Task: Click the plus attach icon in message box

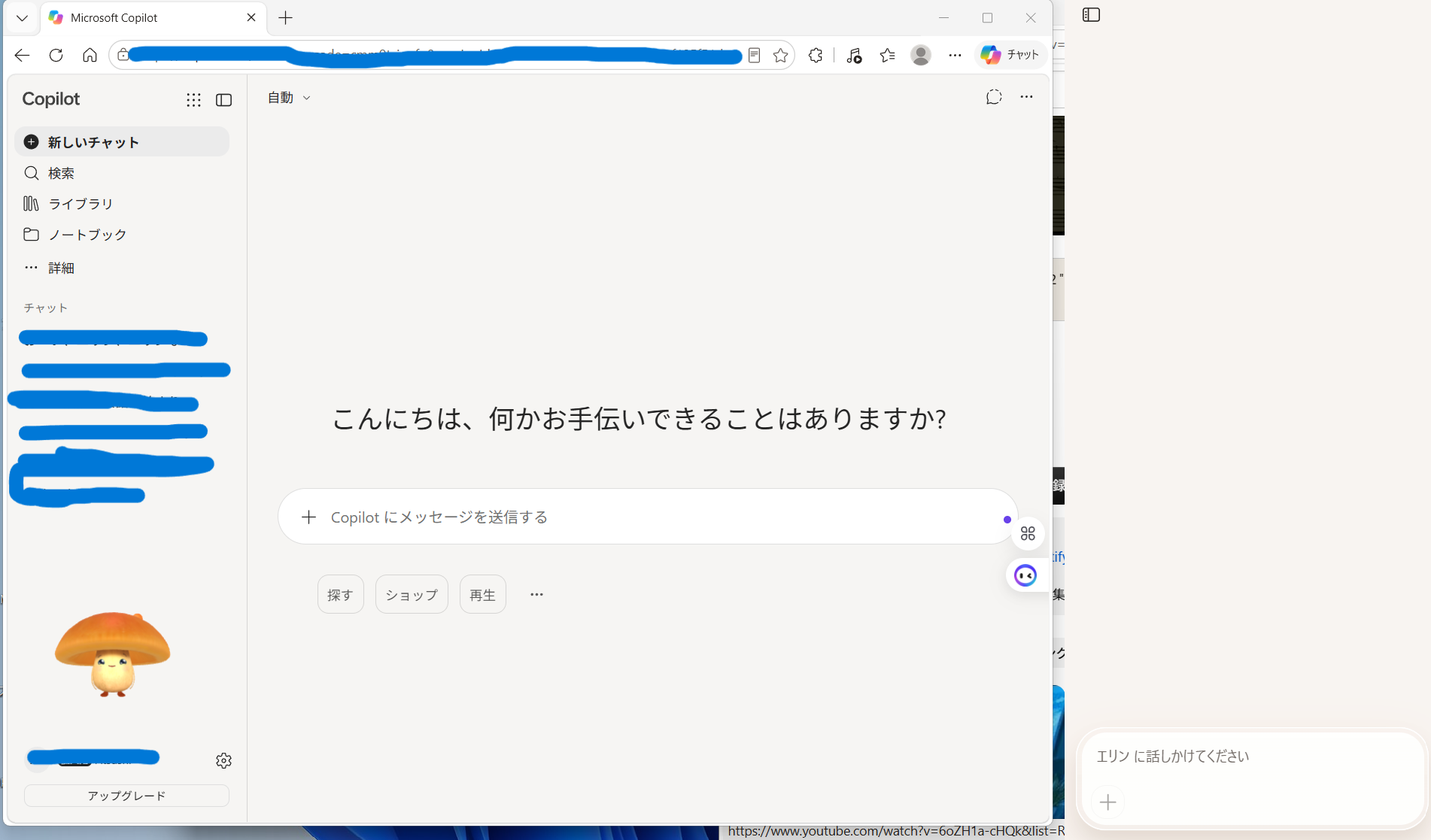Action: tap(308, 517)
